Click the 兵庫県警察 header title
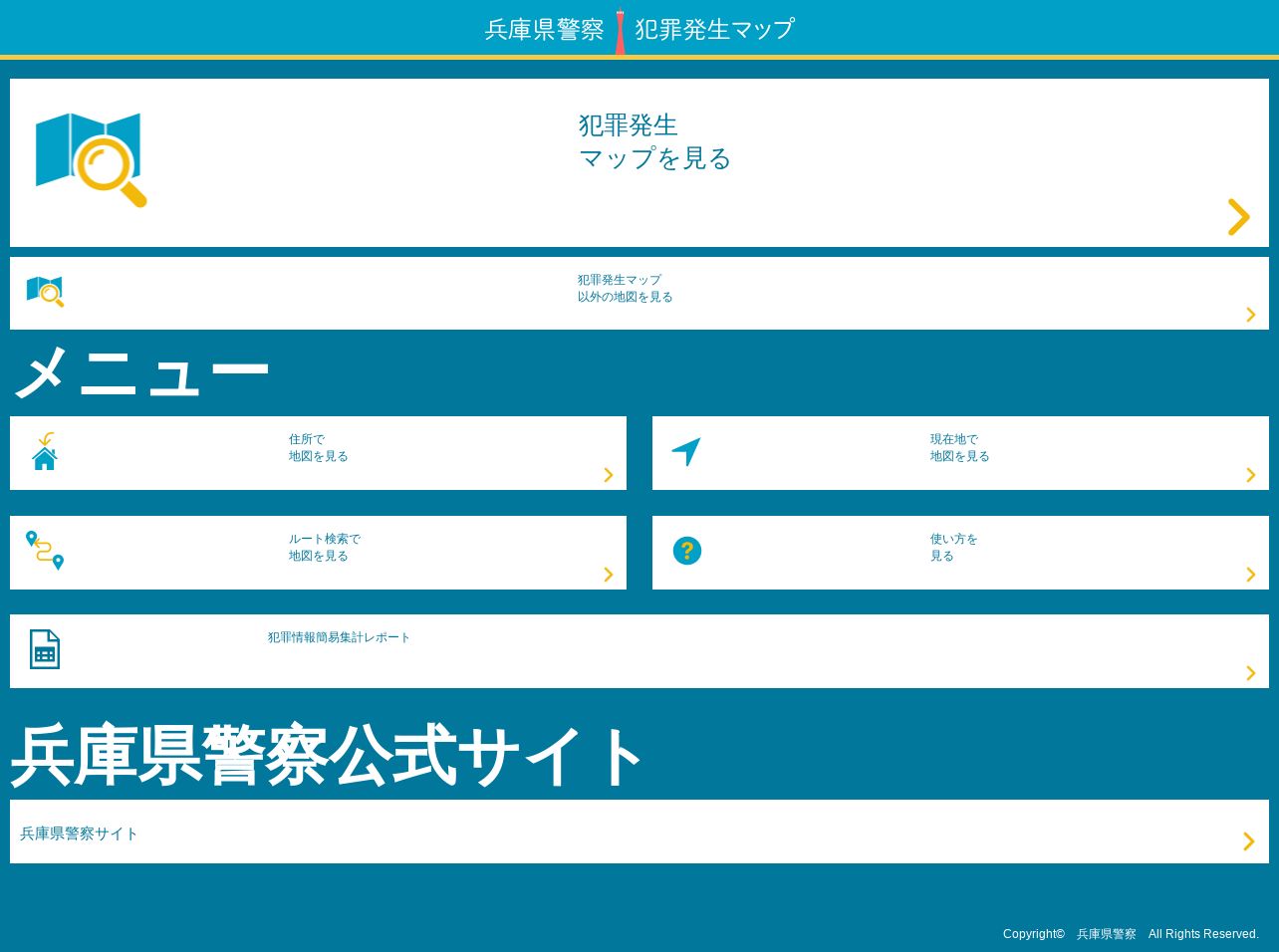Image resolution: width=1279 pixels, height=952 pixels. [544, 30]
